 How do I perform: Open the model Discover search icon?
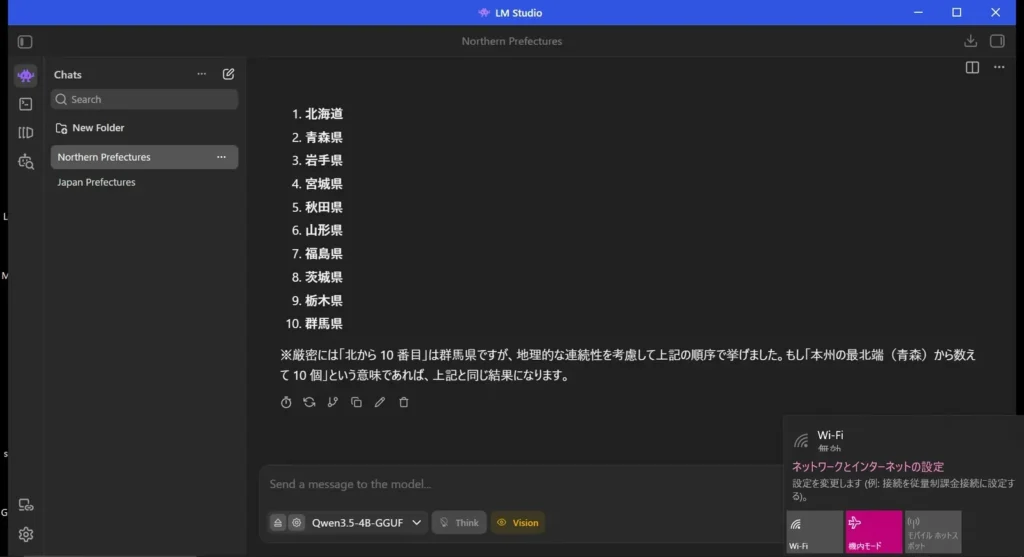(25, 161)
